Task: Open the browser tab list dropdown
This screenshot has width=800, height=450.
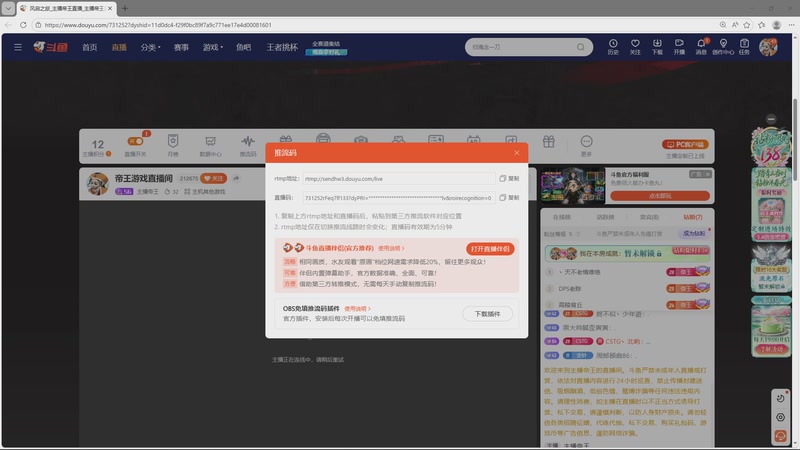Action: (x=8, y=8)
